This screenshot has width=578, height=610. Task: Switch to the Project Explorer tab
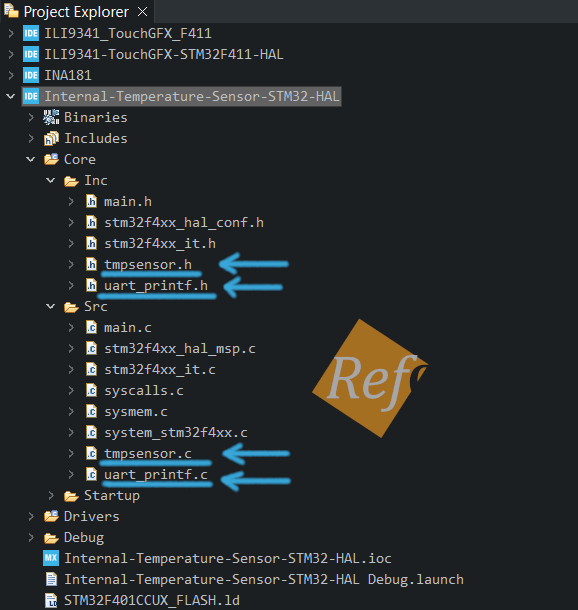(x=76, y=12)
